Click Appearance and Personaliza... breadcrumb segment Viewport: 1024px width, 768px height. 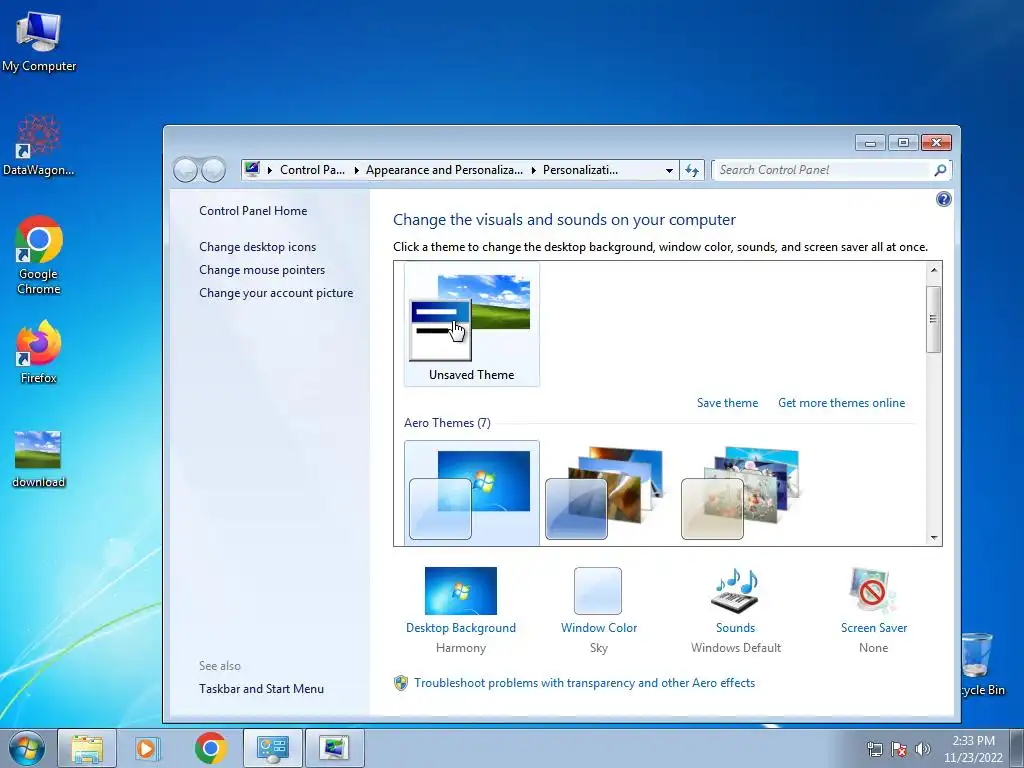(444, 170)
